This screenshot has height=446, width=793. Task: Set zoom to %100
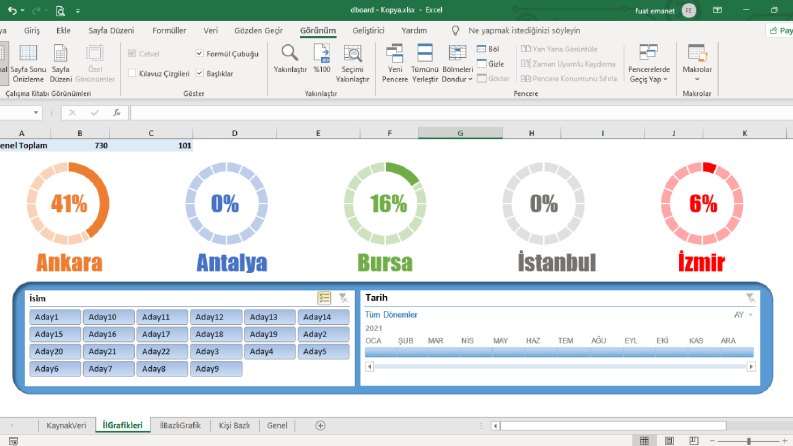coord(322,59)
